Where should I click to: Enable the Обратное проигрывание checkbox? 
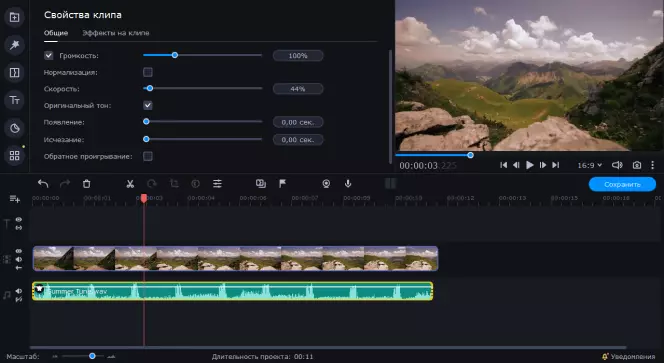[148, 156]
